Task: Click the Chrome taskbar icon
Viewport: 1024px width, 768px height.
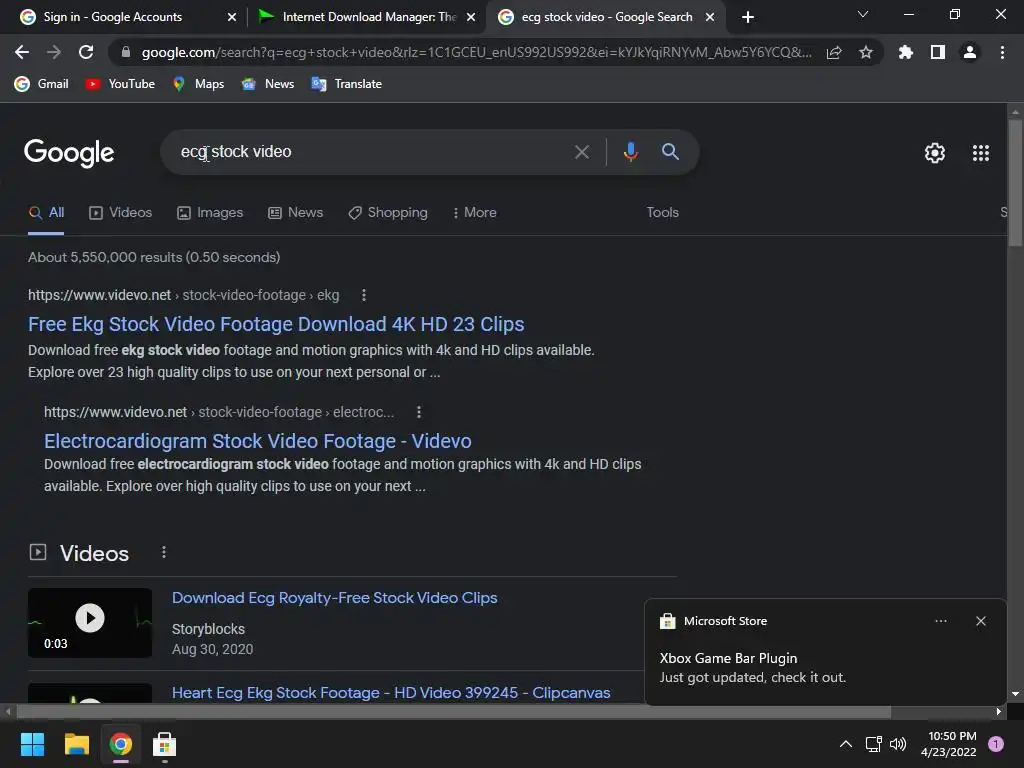Action: tap(120, 744)
